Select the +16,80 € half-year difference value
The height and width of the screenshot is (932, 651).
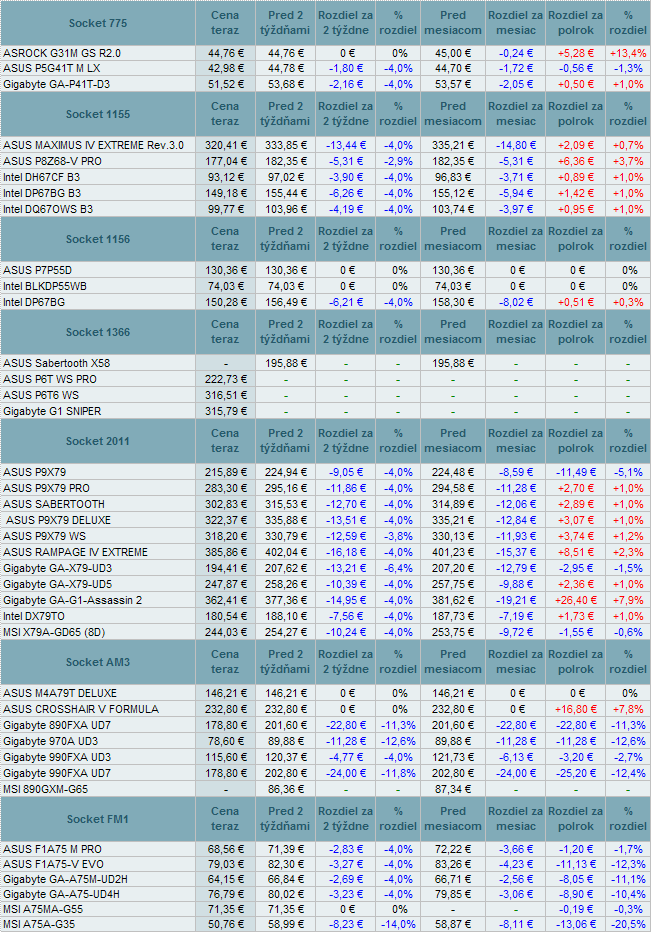coord(575,709)
